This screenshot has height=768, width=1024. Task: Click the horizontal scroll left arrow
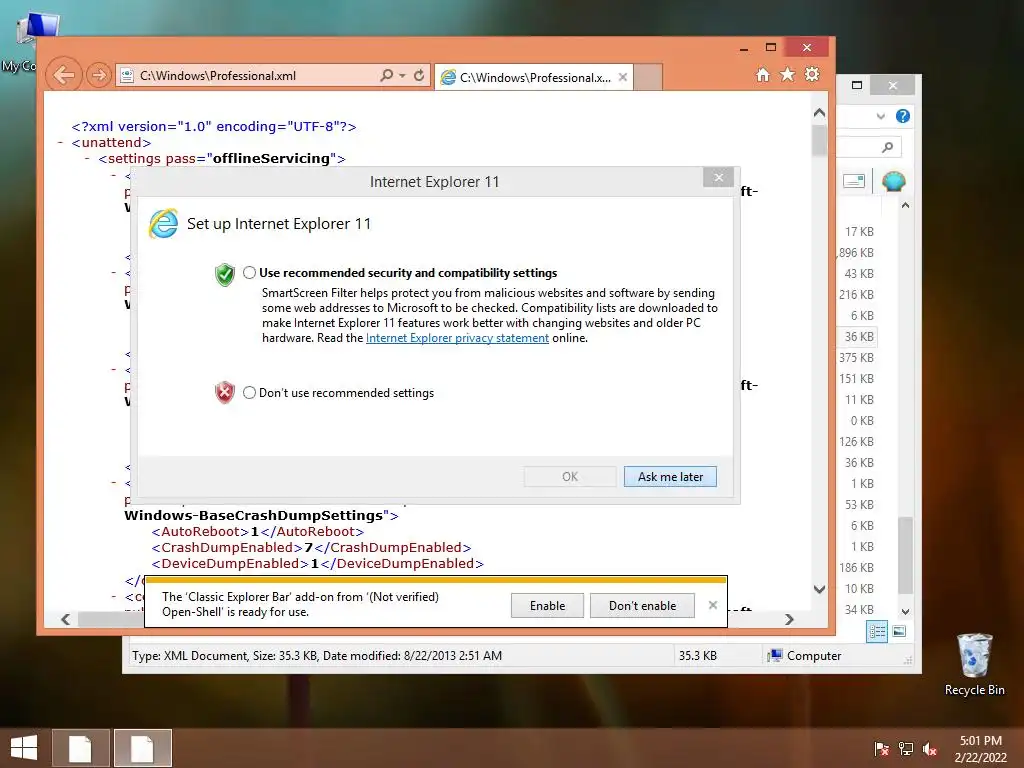click(x=65, y=619)
